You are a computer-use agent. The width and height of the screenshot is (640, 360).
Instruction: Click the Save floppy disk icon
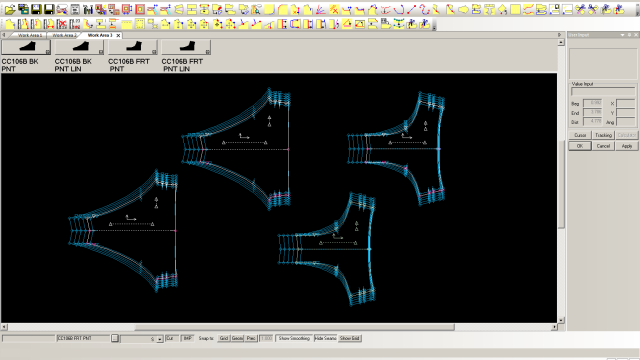click(36, 9)
